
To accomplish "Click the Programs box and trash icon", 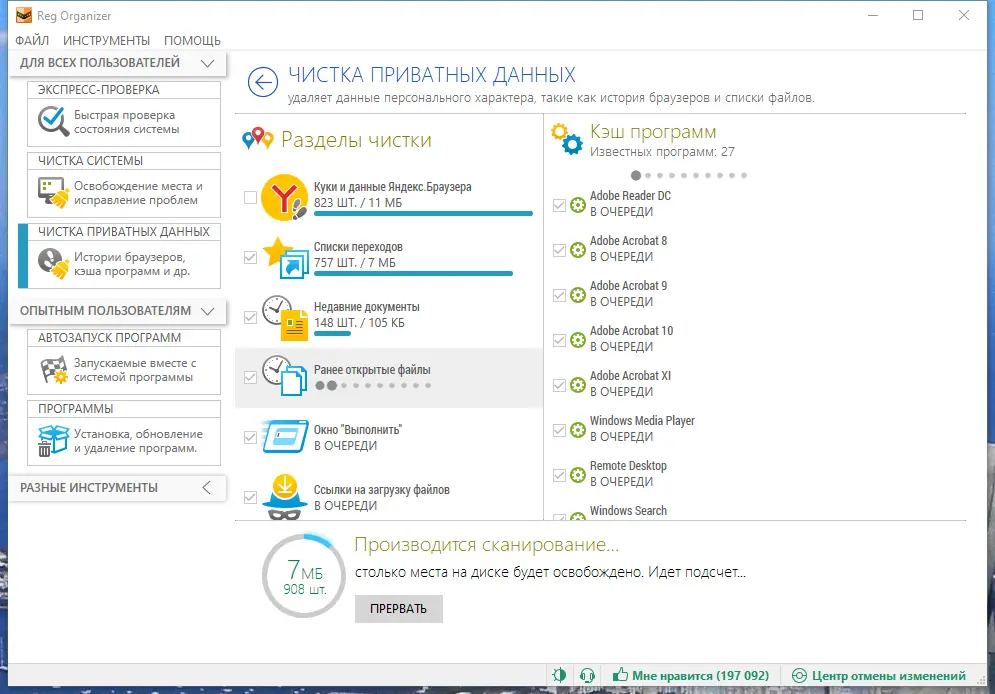I will 53,441.
